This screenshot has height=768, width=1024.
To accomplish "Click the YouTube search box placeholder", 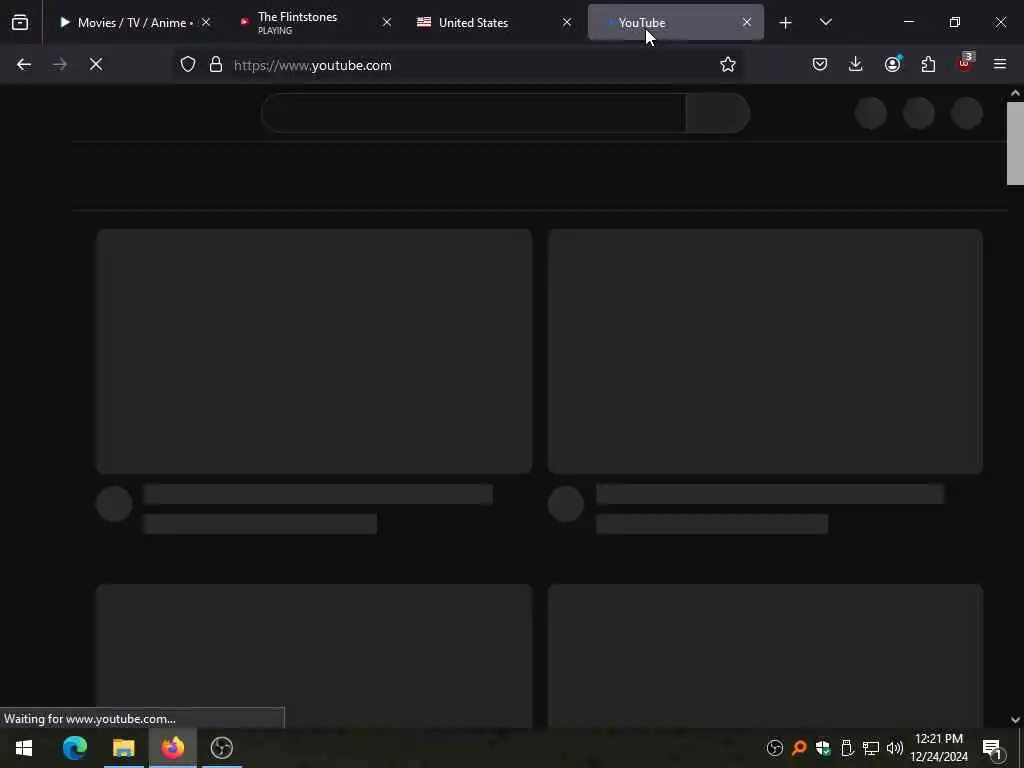I will coord(473,113).
